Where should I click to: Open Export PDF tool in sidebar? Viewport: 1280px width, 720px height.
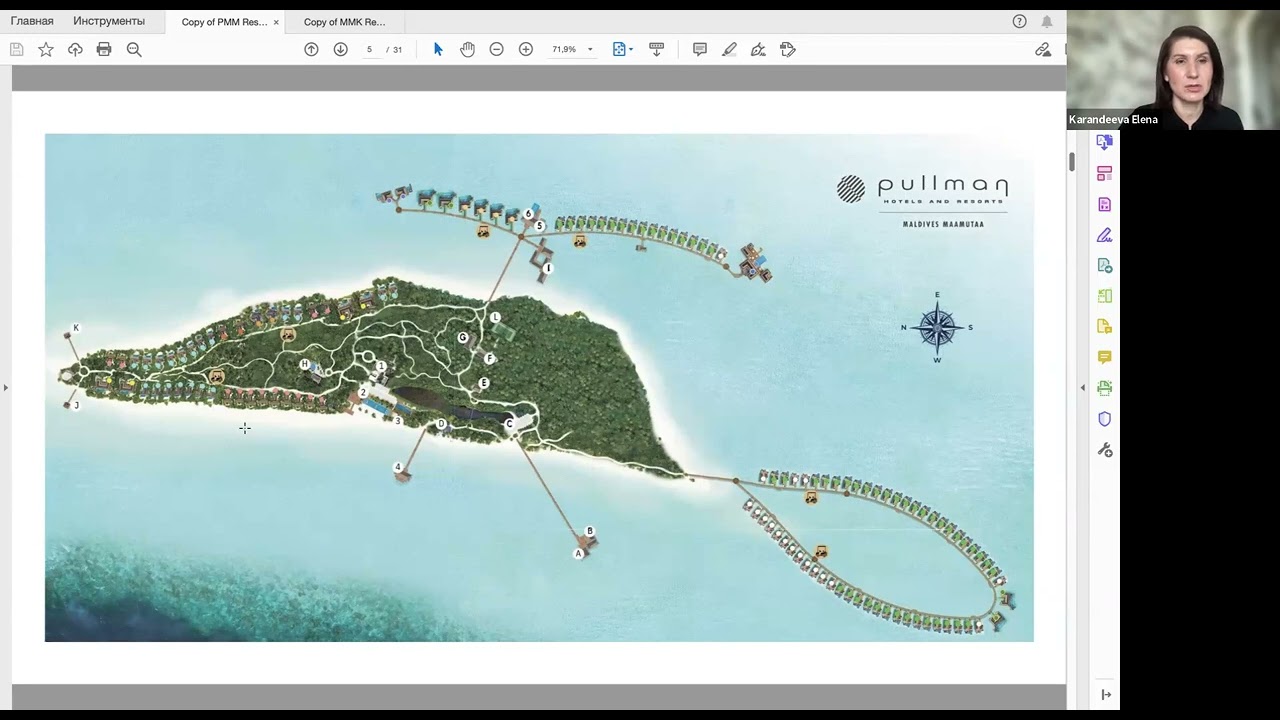coord(1104,143)
